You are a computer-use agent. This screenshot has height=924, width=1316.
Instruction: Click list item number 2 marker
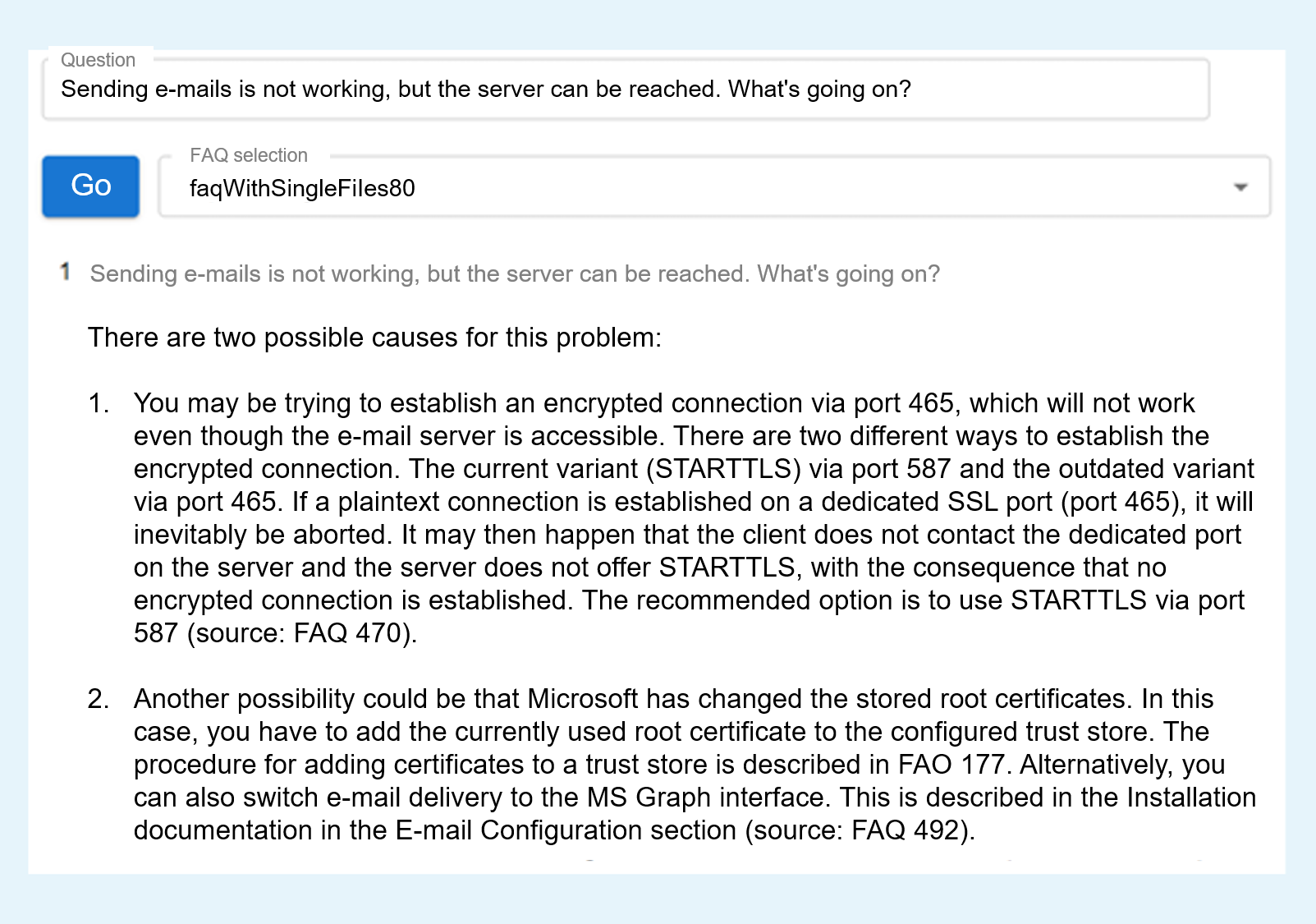click(x=99, y=699)
